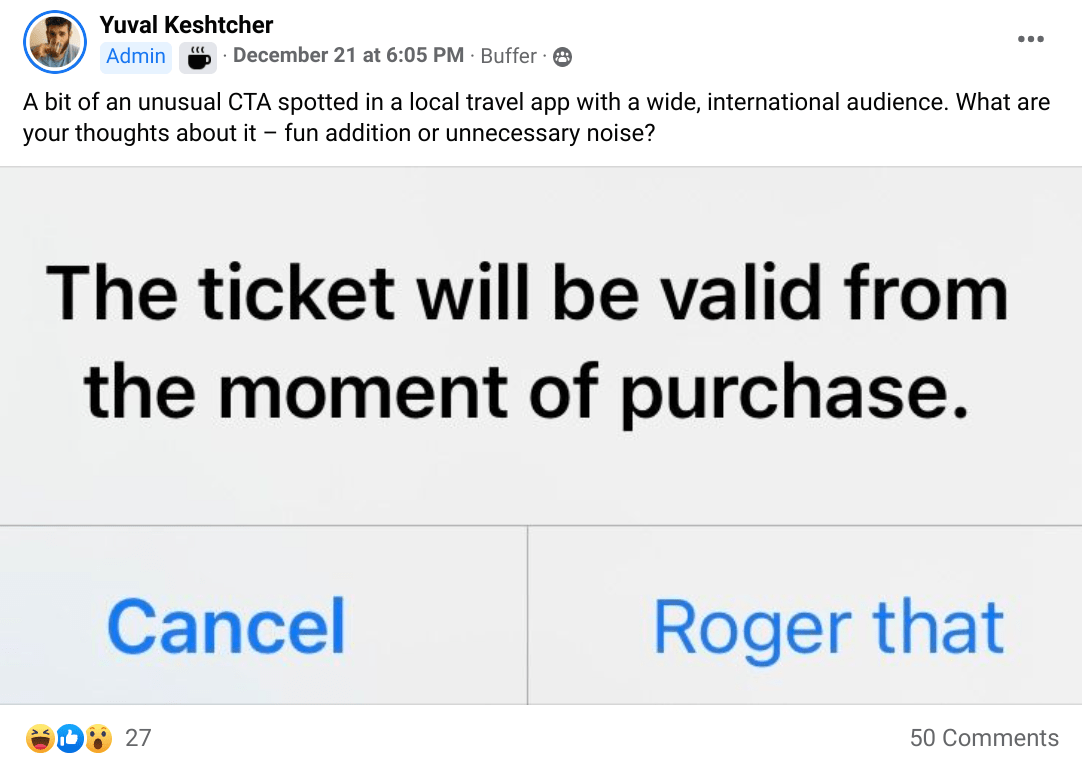Click the group audience privacy icon
This screenshot has width=1082, height=762.
click(x=562, y=57)
